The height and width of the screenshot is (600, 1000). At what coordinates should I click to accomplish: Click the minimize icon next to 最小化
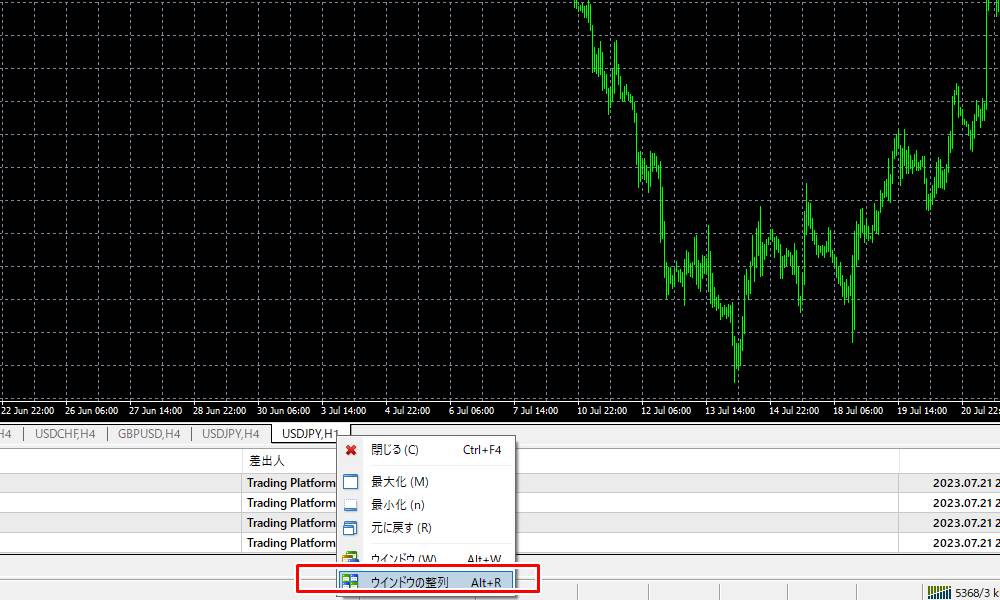point(351,505)
